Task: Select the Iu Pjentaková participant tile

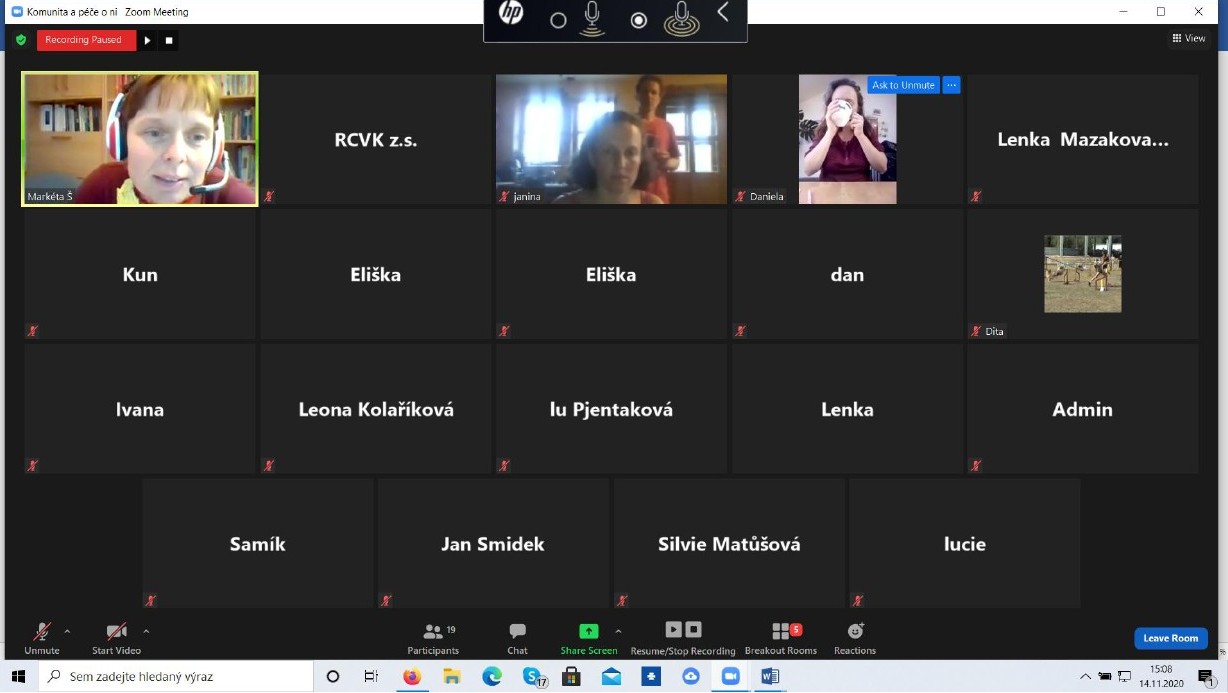Action: [611, 409]
